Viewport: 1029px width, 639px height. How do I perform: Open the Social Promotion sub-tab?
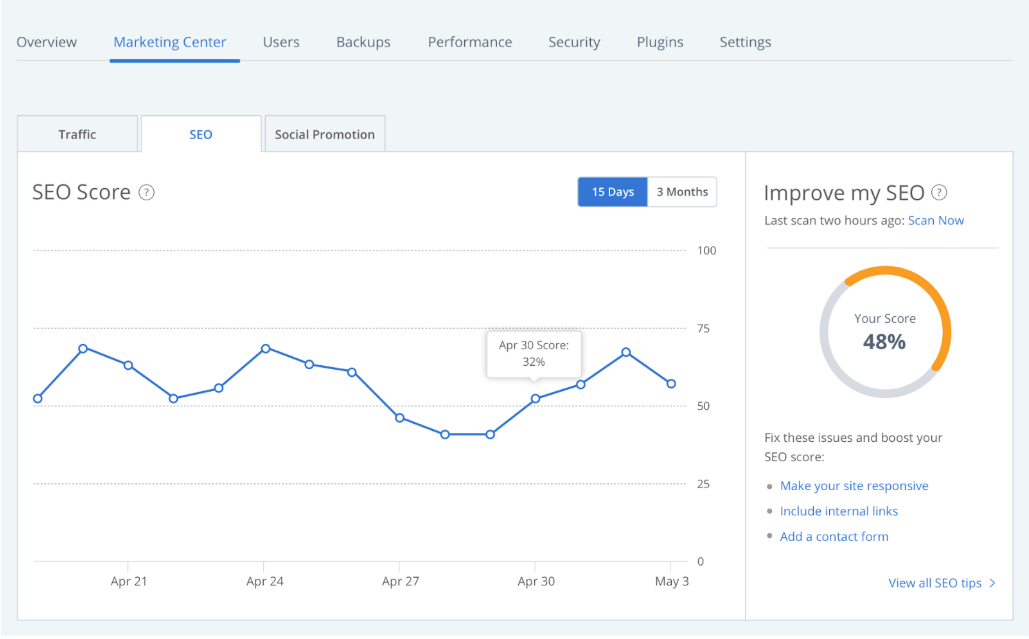[325, 134]
